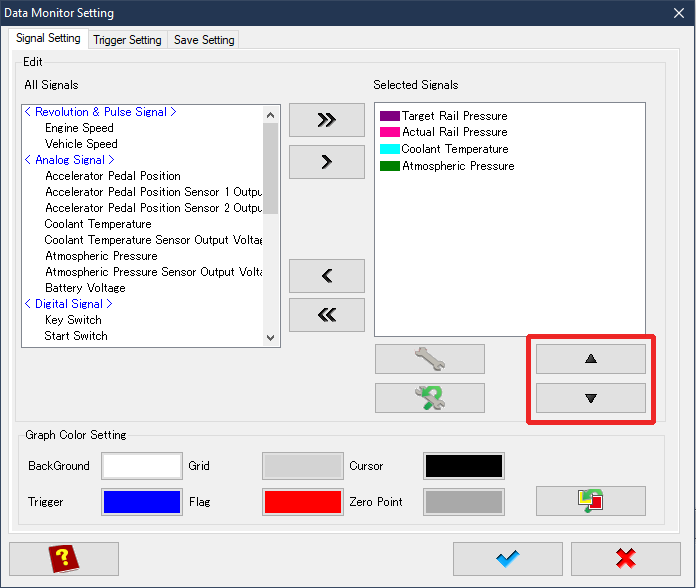Select Engine Speed in All Signals
This screenshot has width=696, height=588.
point(79,128)
